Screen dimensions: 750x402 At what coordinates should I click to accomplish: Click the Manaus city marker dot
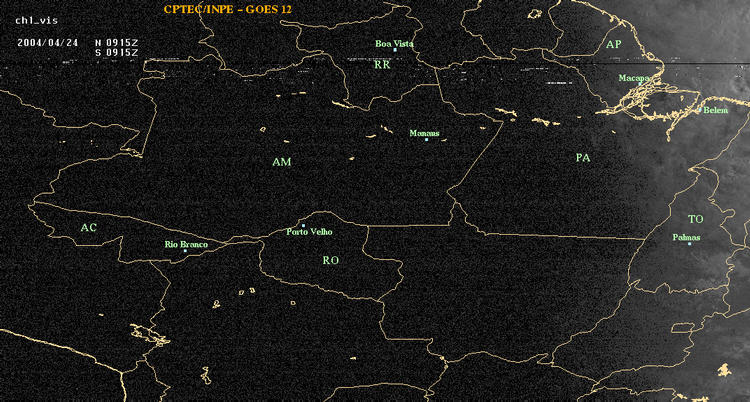click(426, 139)
